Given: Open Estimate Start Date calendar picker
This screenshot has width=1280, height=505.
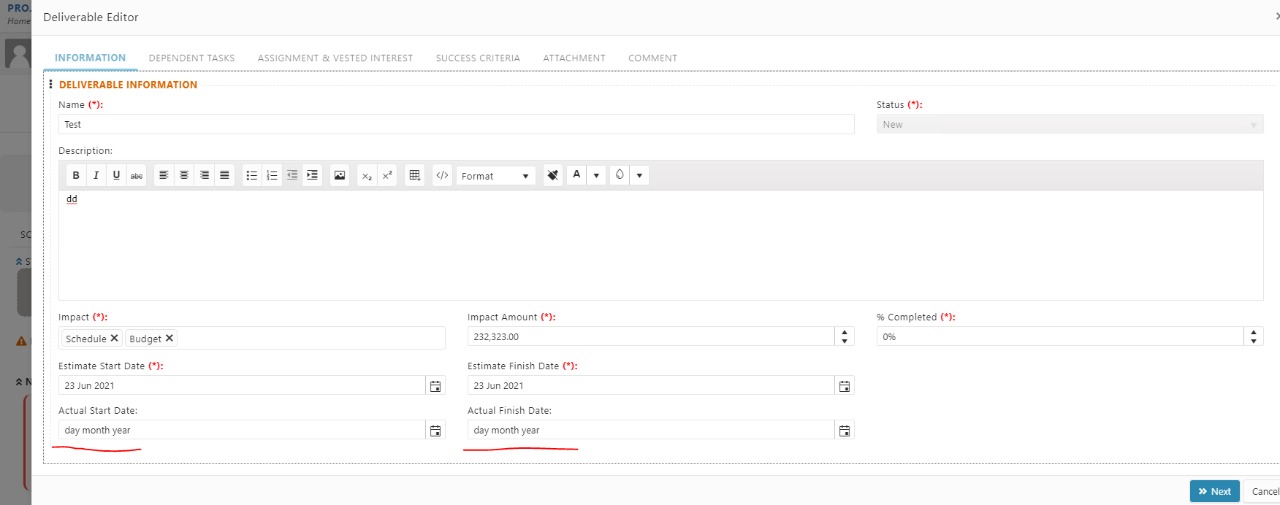Looking at the screenshot, I should 435,386.
